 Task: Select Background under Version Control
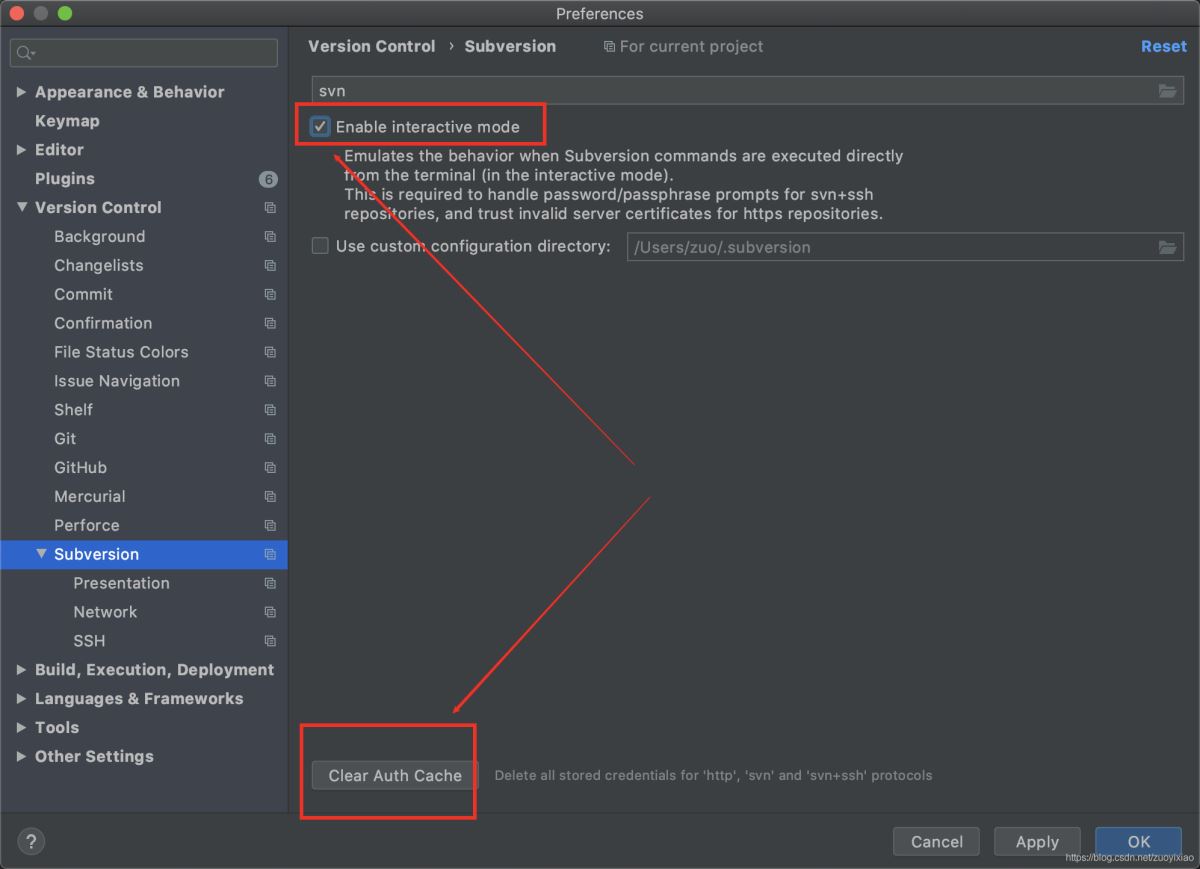[x=99, y=237]
